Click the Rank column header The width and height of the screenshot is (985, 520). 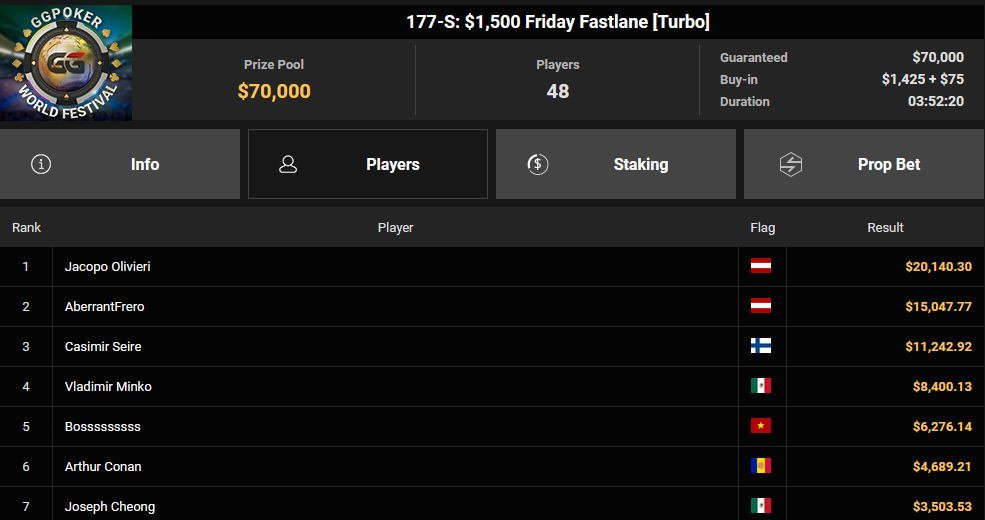point(26,227)
